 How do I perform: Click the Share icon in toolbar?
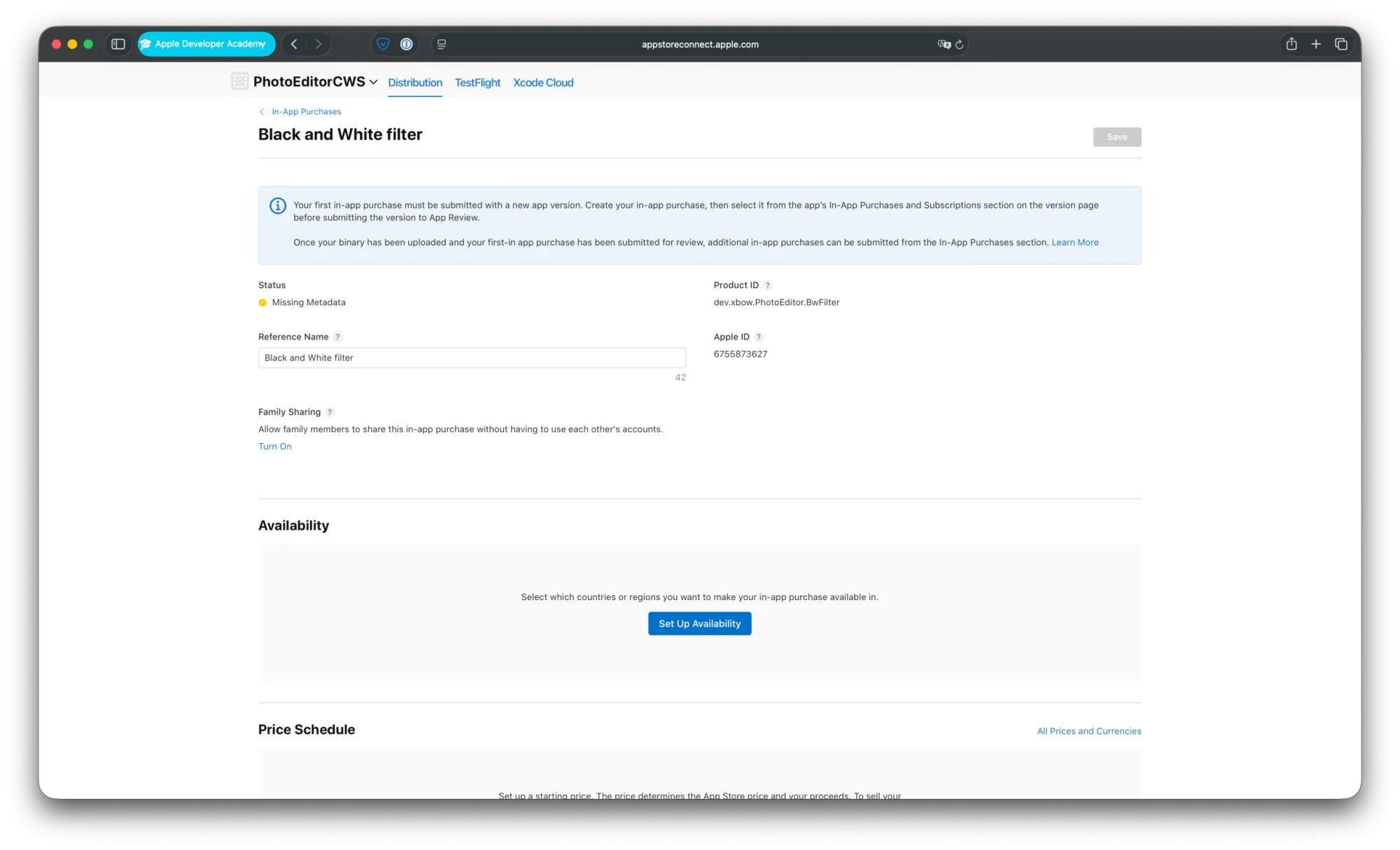tap(1291, 44)
